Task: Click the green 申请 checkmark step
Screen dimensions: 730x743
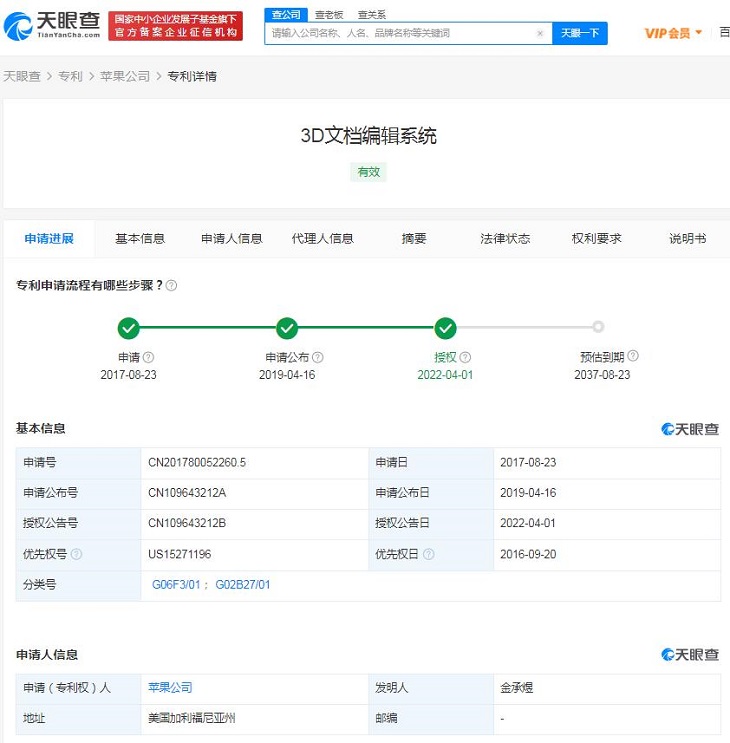Action: pos(128,327)
